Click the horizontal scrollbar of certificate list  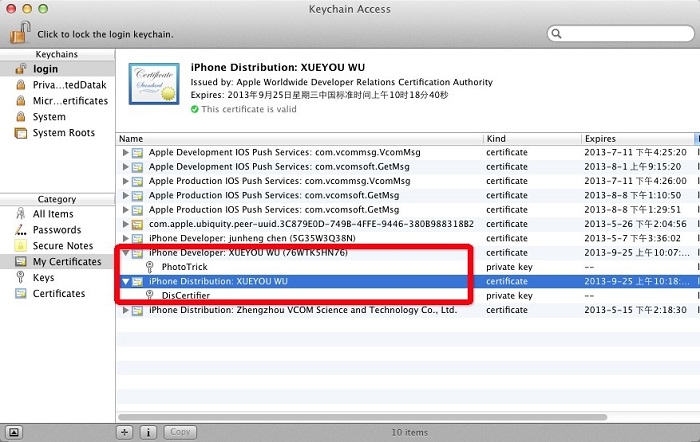[362, 417]
